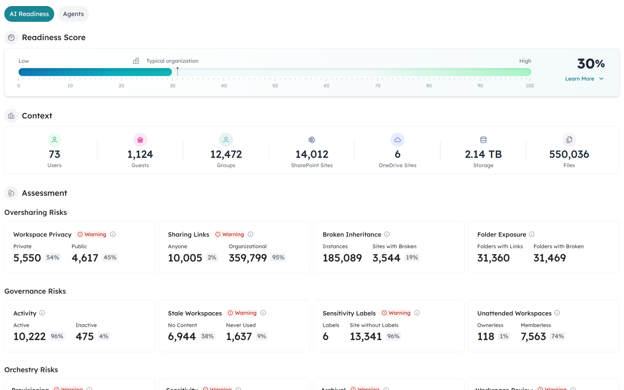
Task: Open Workspace Privacy info icon
Action: point(113,234)
